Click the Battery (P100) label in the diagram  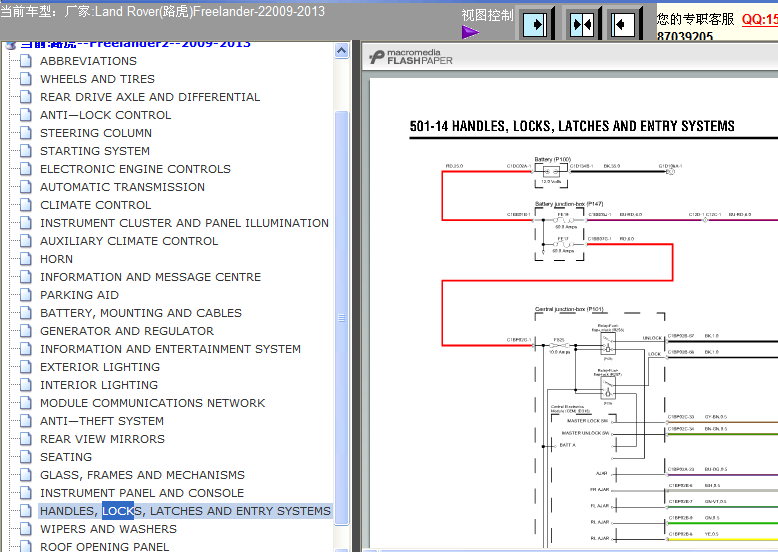[552, 160]
